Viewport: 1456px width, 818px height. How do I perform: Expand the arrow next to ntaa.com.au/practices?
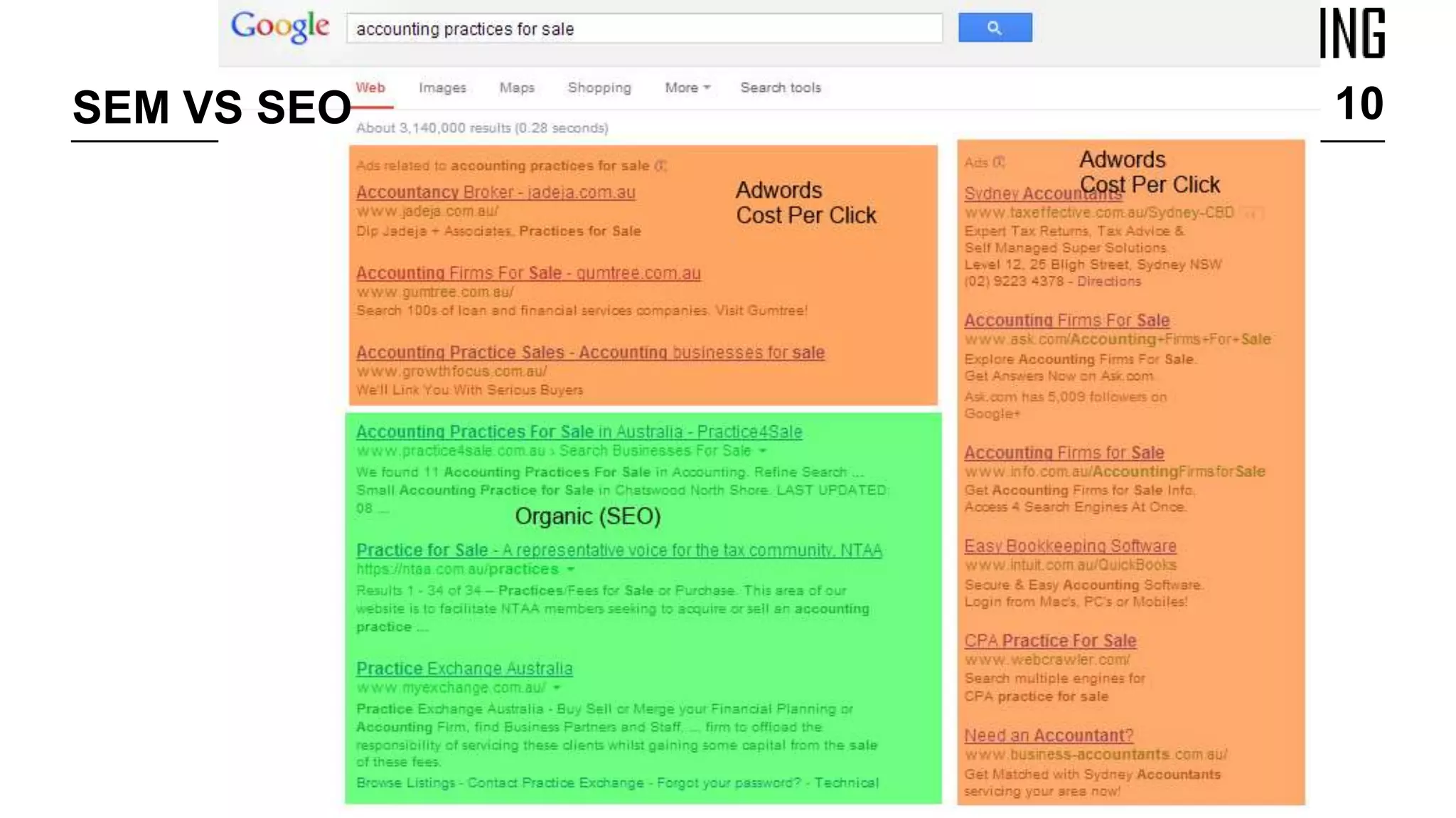pyautogui.click(x=571, y=570)
